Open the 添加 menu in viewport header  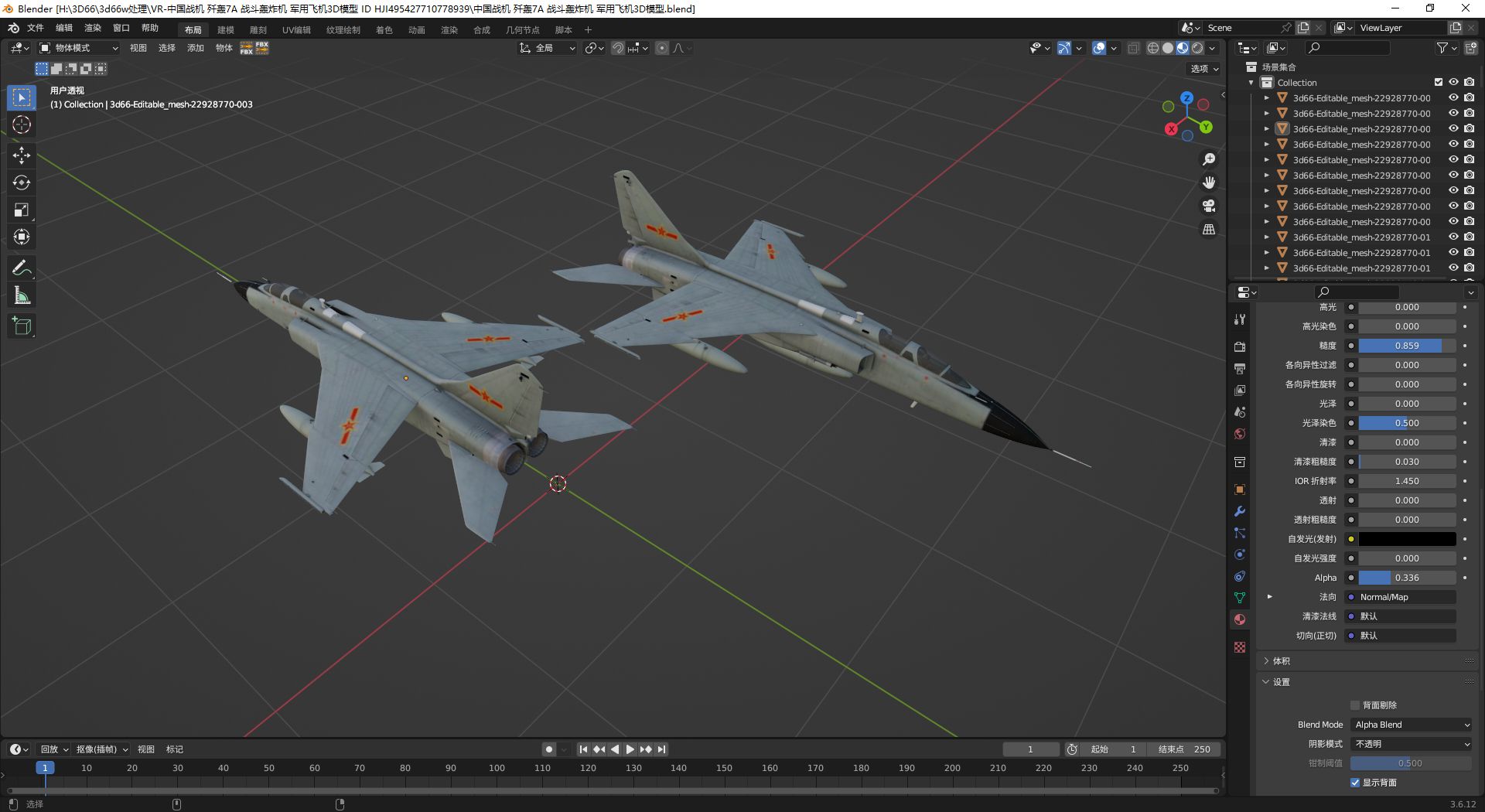[196, 48]
